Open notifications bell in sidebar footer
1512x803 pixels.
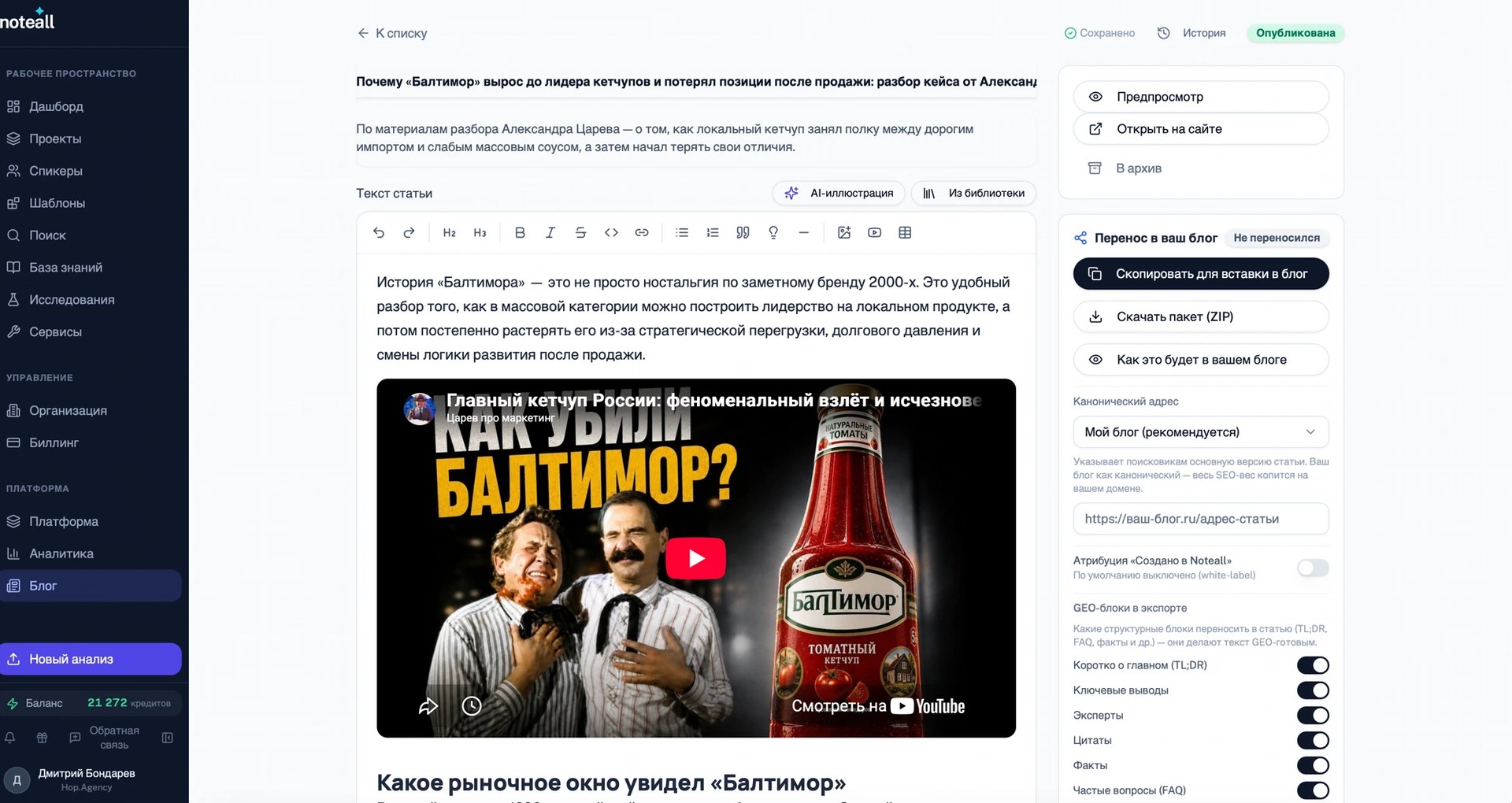click(10, 738)
